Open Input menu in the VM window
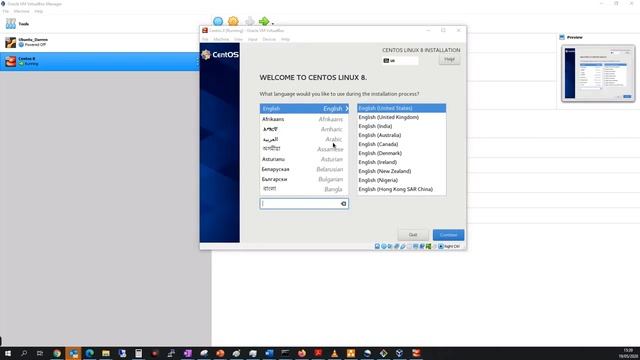Viewport: 640px width, 360px height. tap(253, 39)
